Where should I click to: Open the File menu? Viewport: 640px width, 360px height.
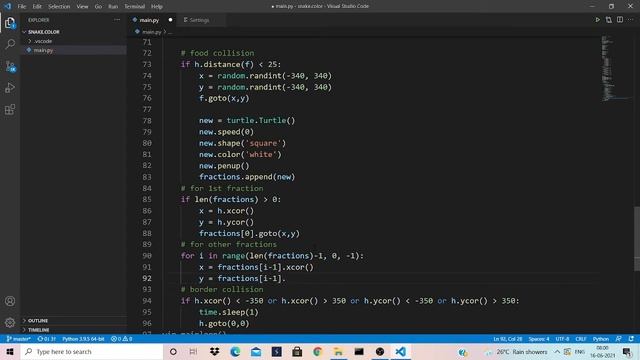[x=22, y=7]
